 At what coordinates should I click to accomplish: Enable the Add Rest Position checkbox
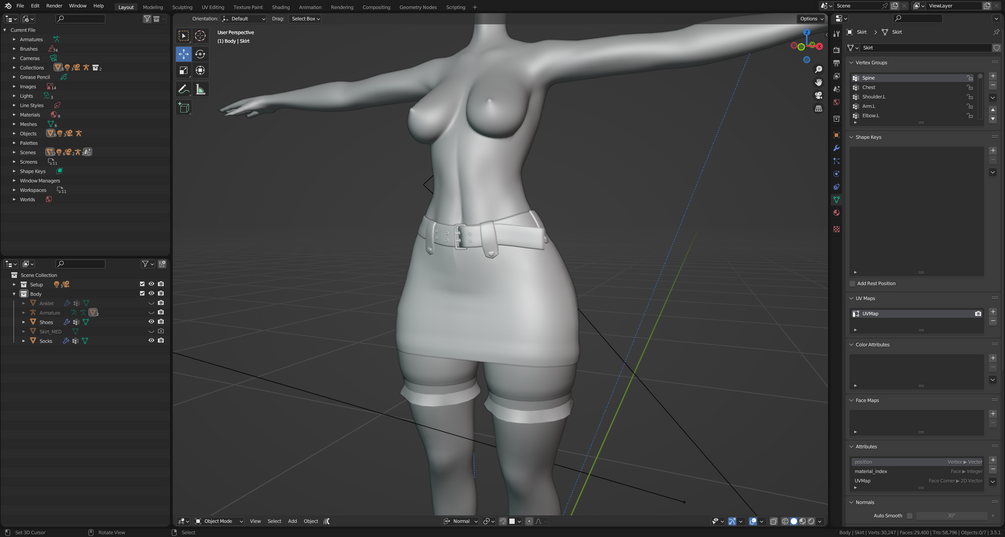(852, 283)
